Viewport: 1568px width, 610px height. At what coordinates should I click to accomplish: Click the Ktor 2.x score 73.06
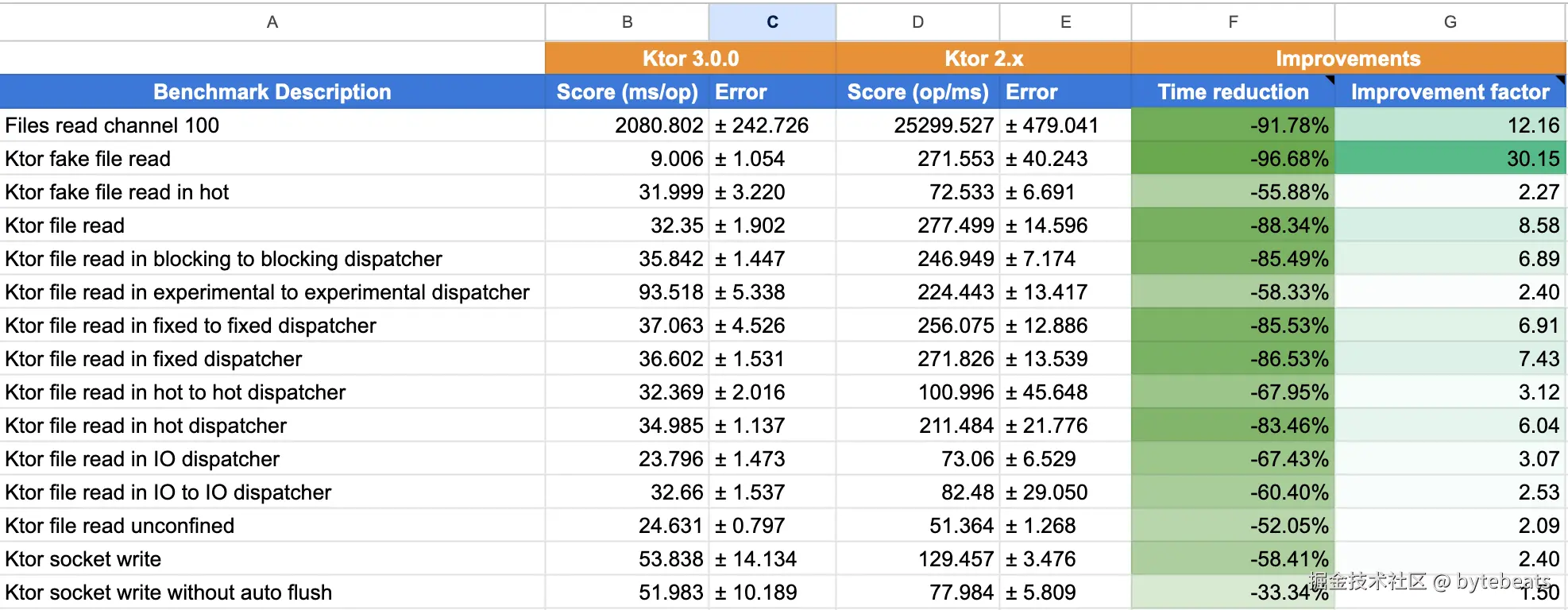point(917,459)
